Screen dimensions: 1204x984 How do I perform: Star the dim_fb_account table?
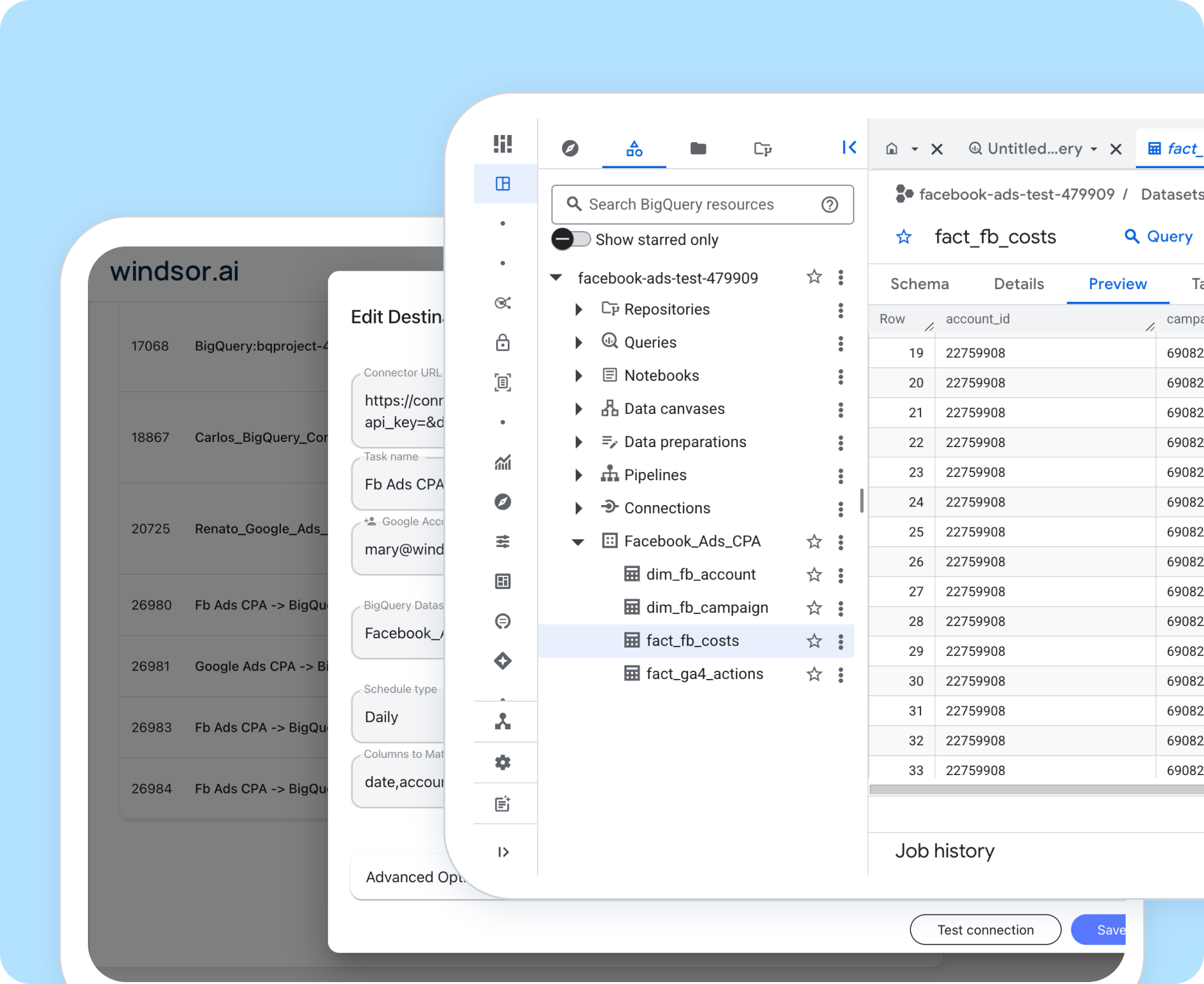(x=814, y=575)
